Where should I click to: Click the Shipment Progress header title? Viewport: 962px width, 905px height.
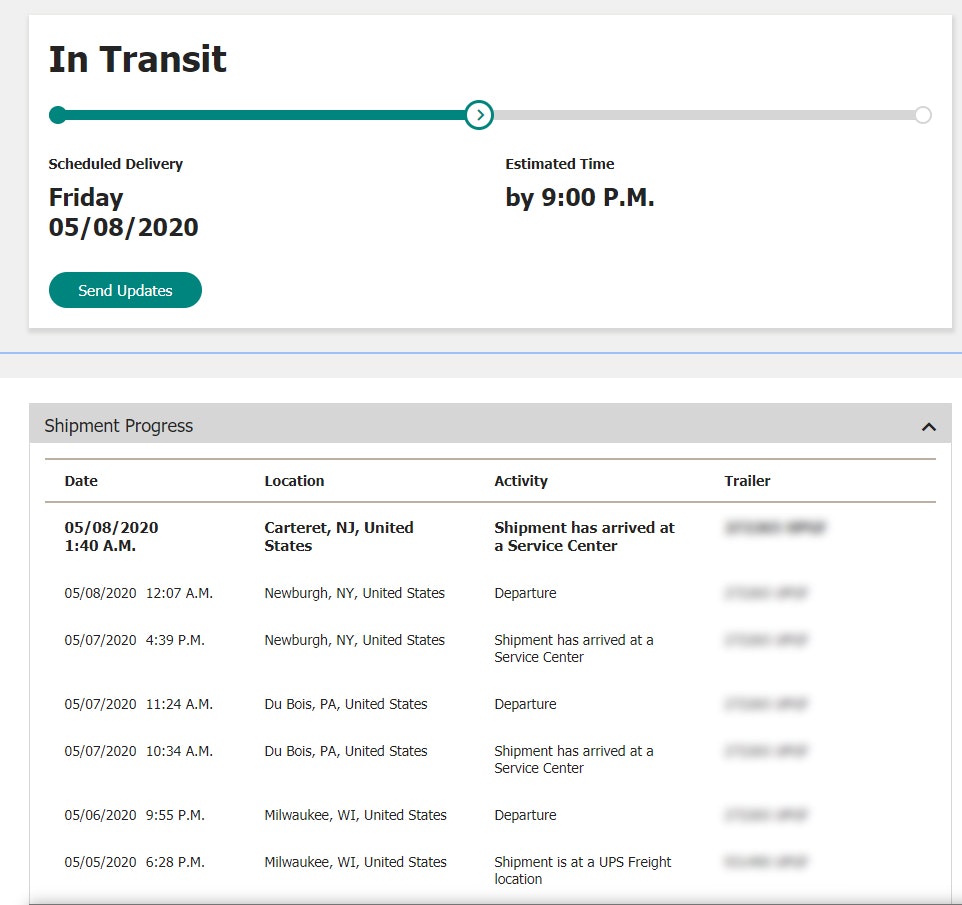click(119, 426)
